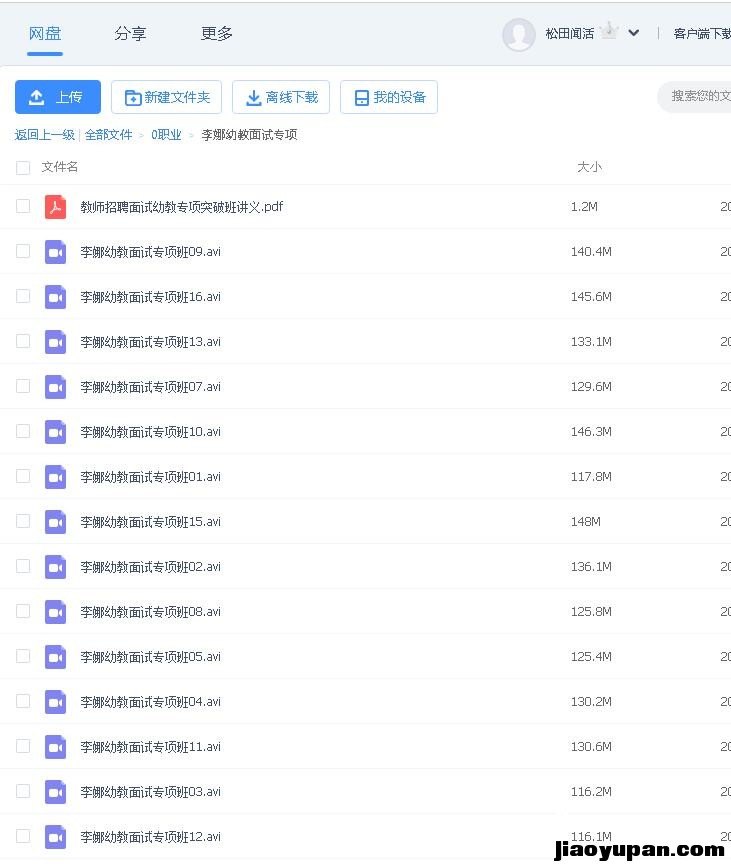
Task: Click the 新建文件夹 button
Action: [x=166, y=97]
